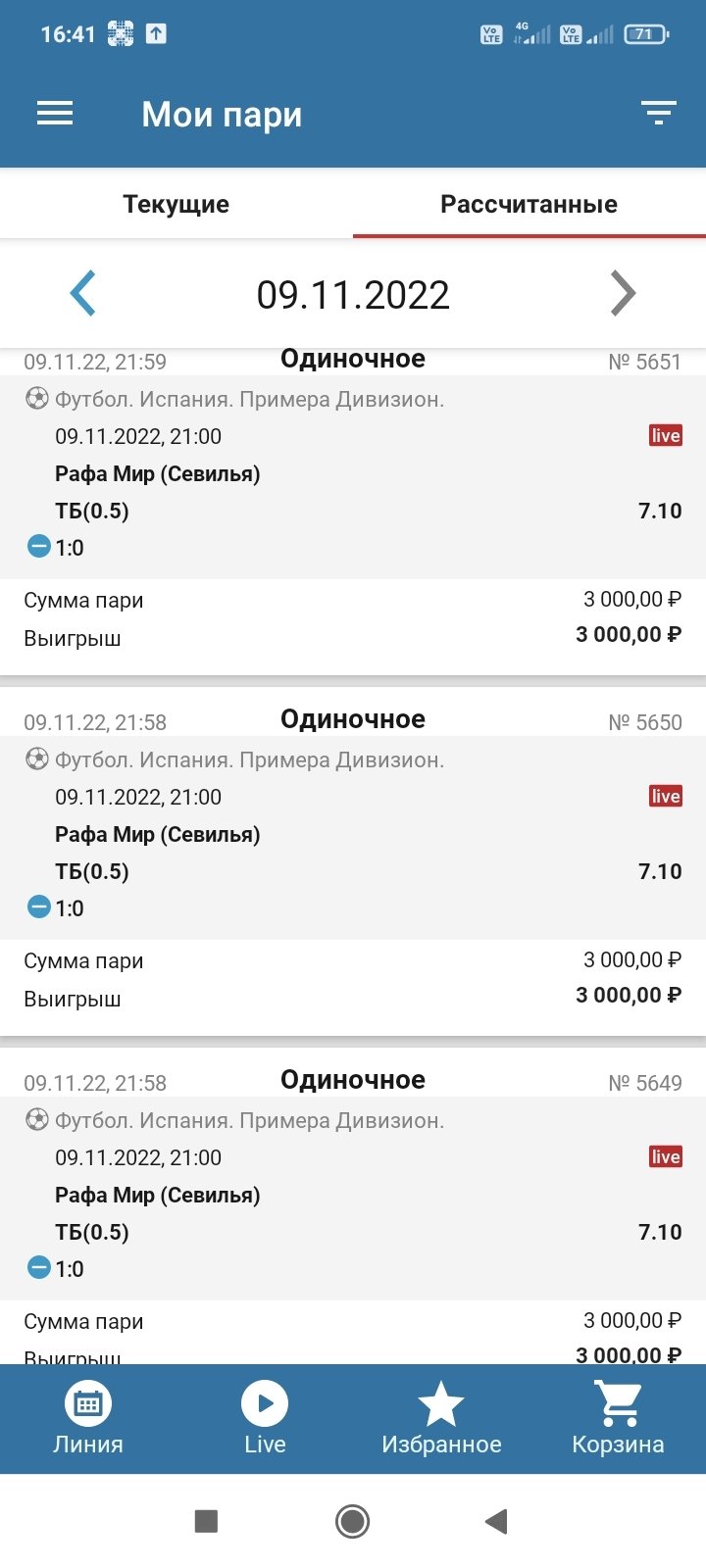Image resolution: width=706 pixels, height=1568 pixels.
Task: Open Live section in bottom bar
Action: pyautogui.click(x=265, y=1418)
